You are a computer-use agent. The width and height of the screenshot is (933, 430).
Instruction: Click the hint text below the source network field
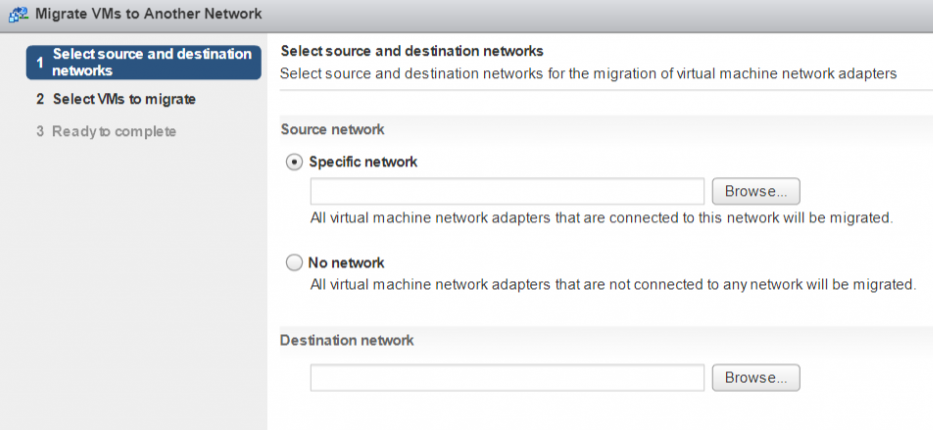pos(600,216)
